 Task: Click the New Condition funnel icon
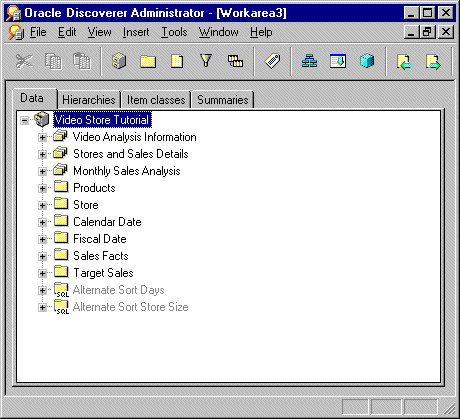tap(206, 61)
